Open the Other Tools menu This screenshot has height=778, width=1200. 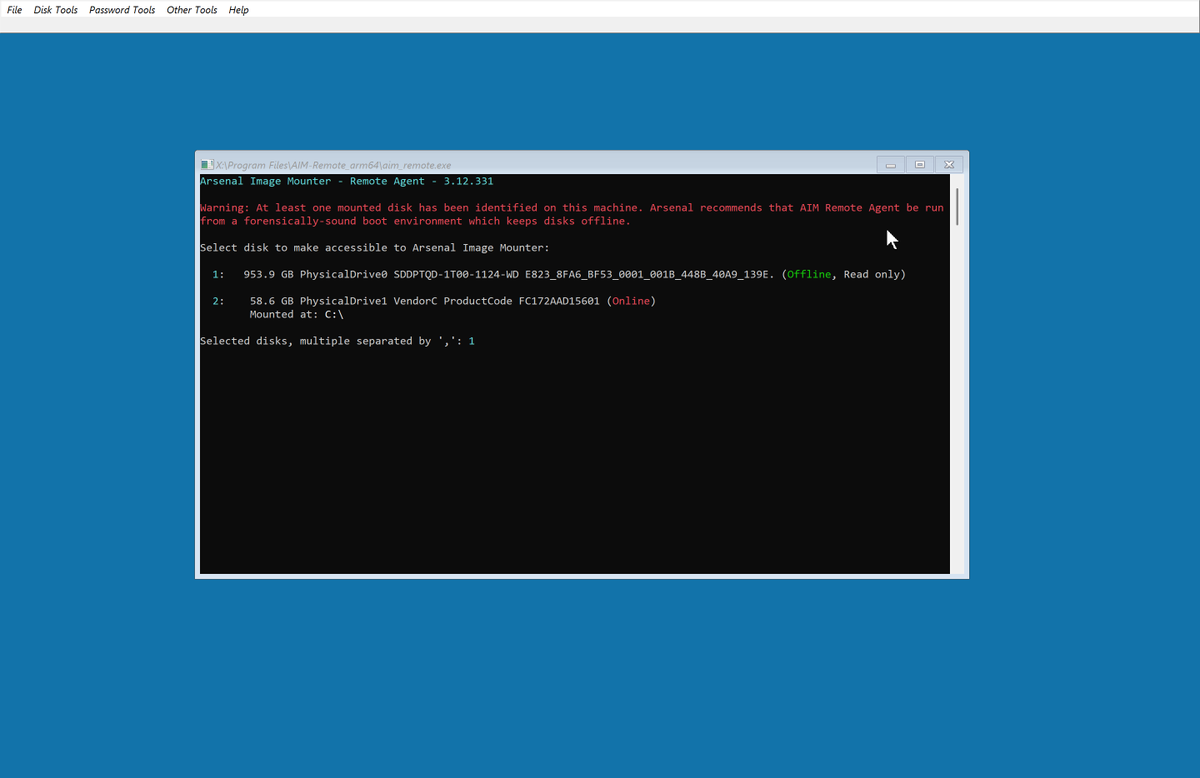[192, 10]
